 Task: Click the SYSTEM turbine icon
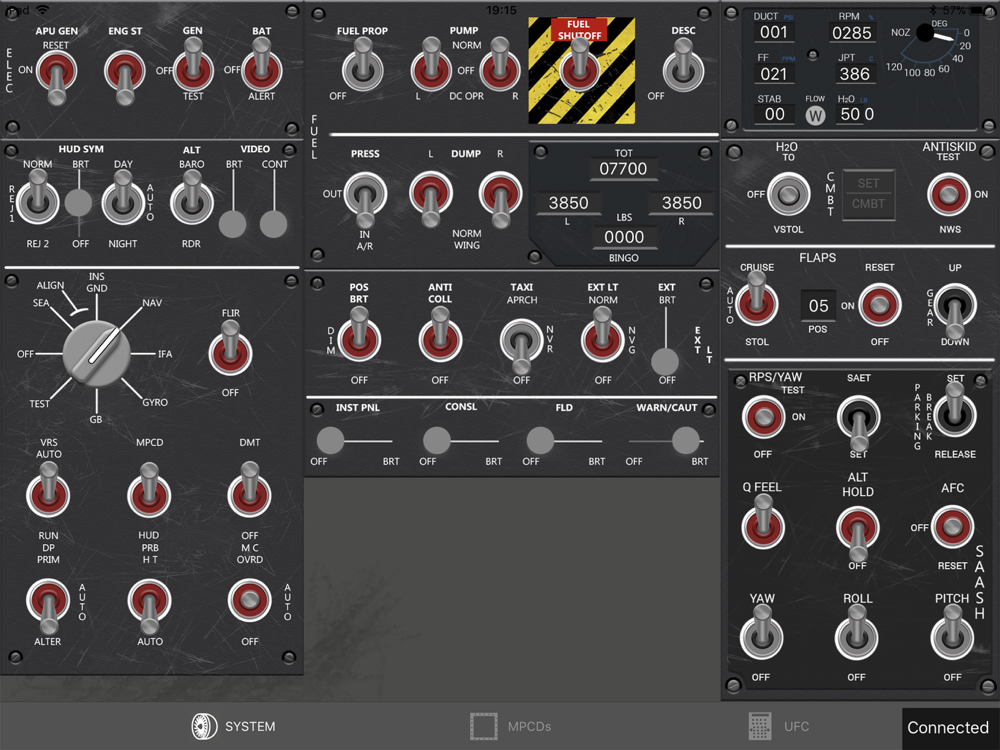pyautogui.click(x=204, y=726)
